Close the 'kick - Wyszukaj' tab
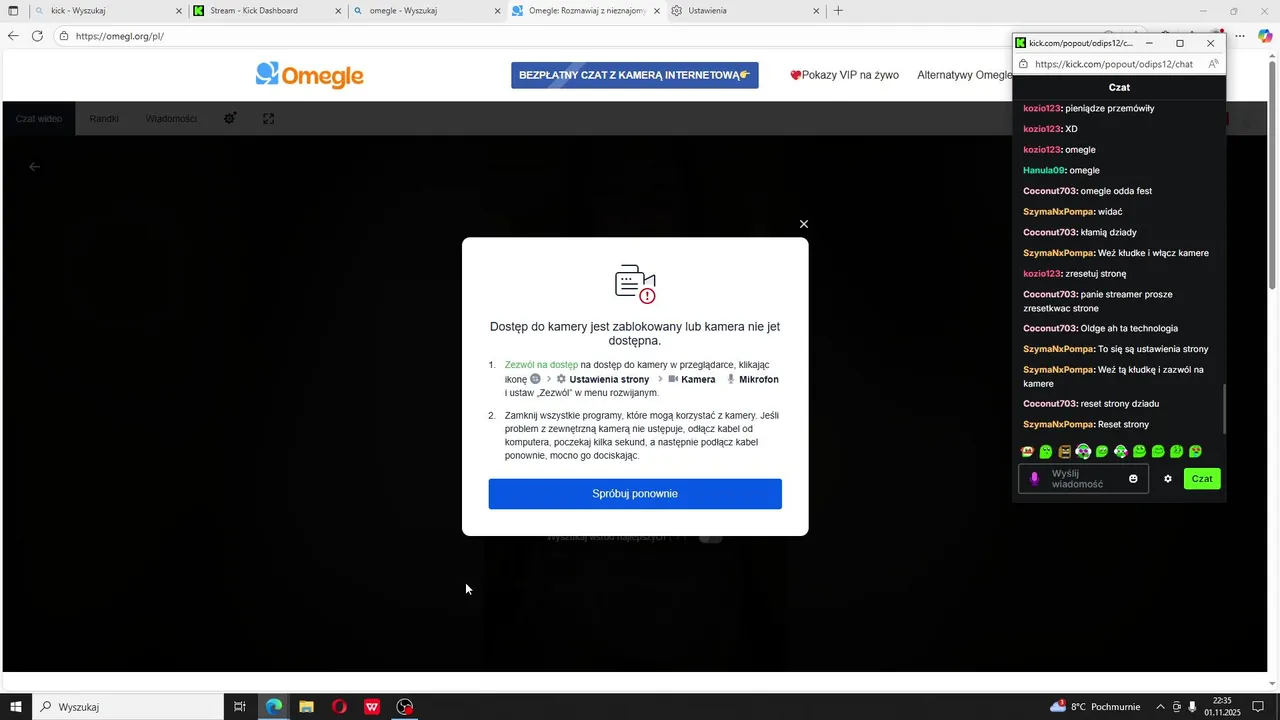The width and height of the screenshot is (1280, 720). [179, 11]
